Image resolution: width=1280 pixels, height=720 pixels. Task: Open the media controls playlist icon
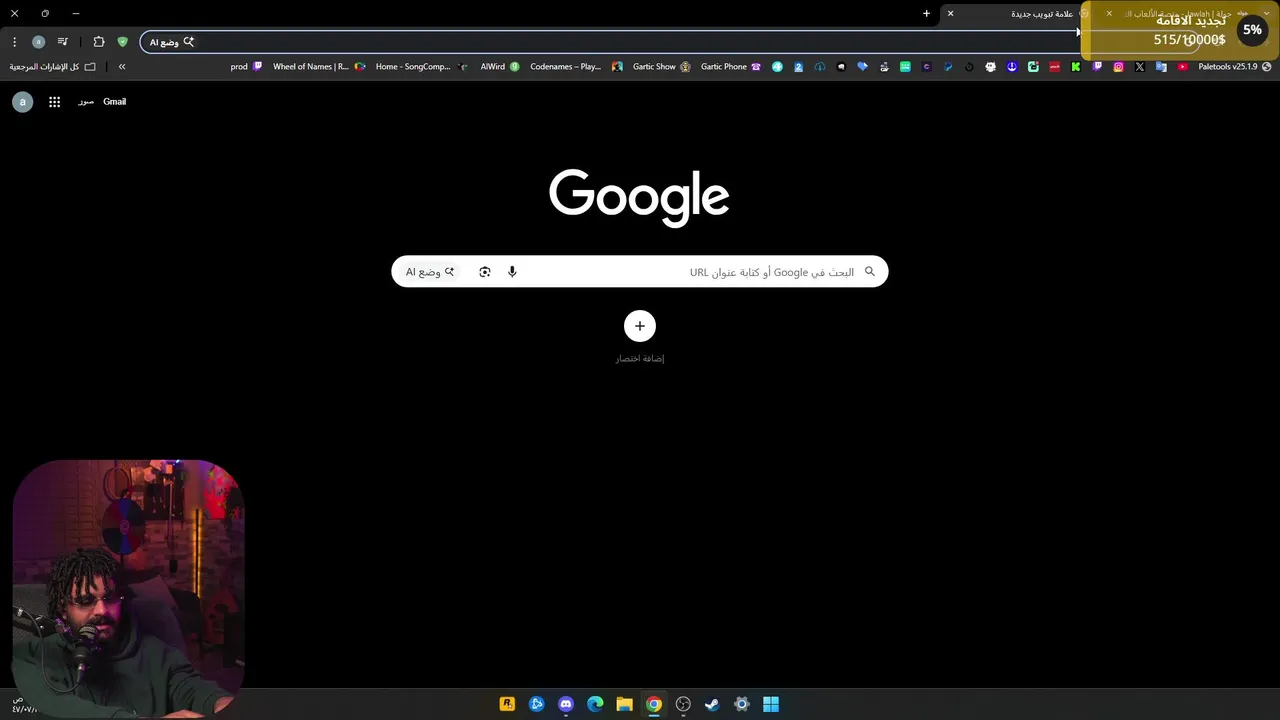pyautogui.click(x=63, y=42)
